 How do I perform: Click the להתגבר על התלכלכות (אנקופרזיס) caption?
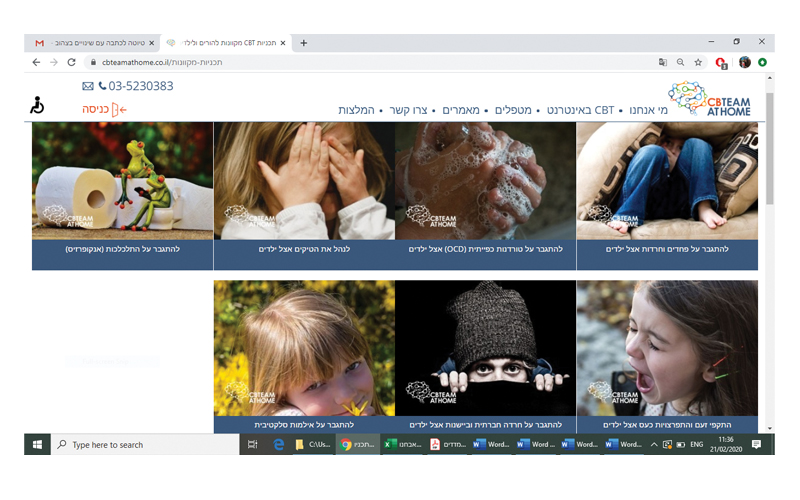coord(122,249)
